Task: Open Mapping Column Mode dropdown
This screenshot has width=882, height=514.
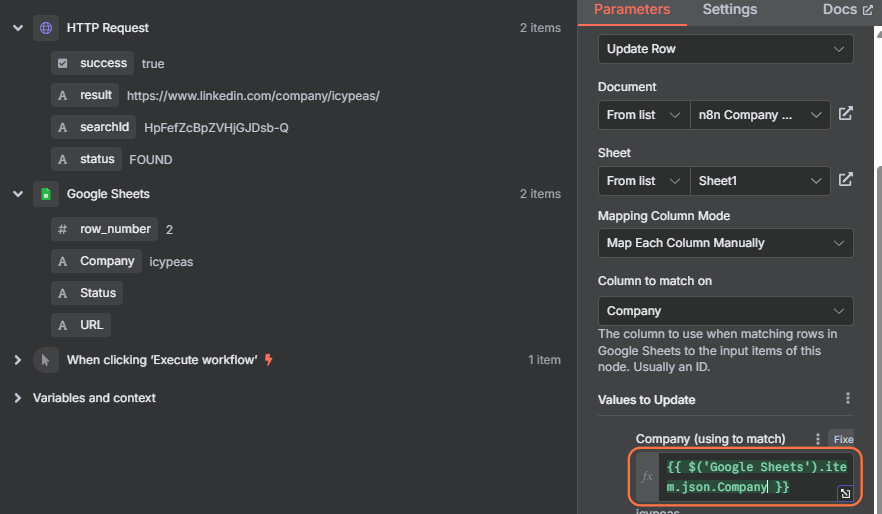Action: tap(726, 243)
